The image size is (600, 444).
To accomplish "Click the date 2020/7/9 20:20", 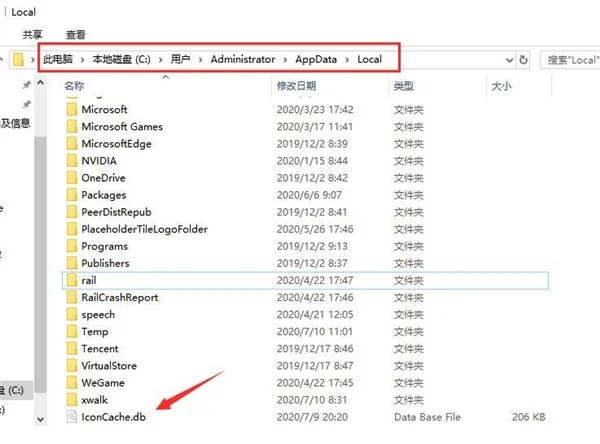I will coord(312,417).
